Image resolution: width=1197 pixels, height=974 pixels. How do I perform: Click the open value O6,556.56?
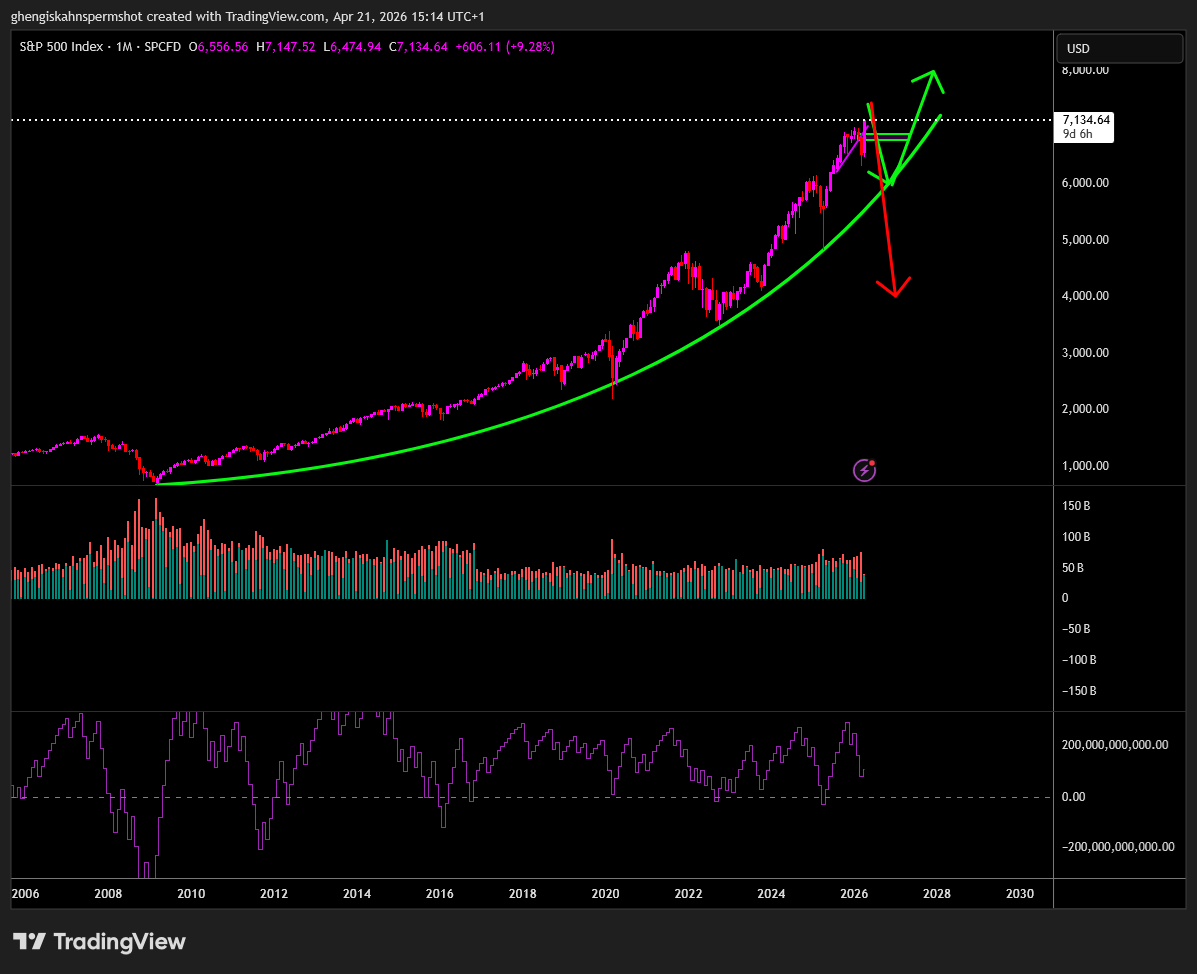click(x=218, y=47)
